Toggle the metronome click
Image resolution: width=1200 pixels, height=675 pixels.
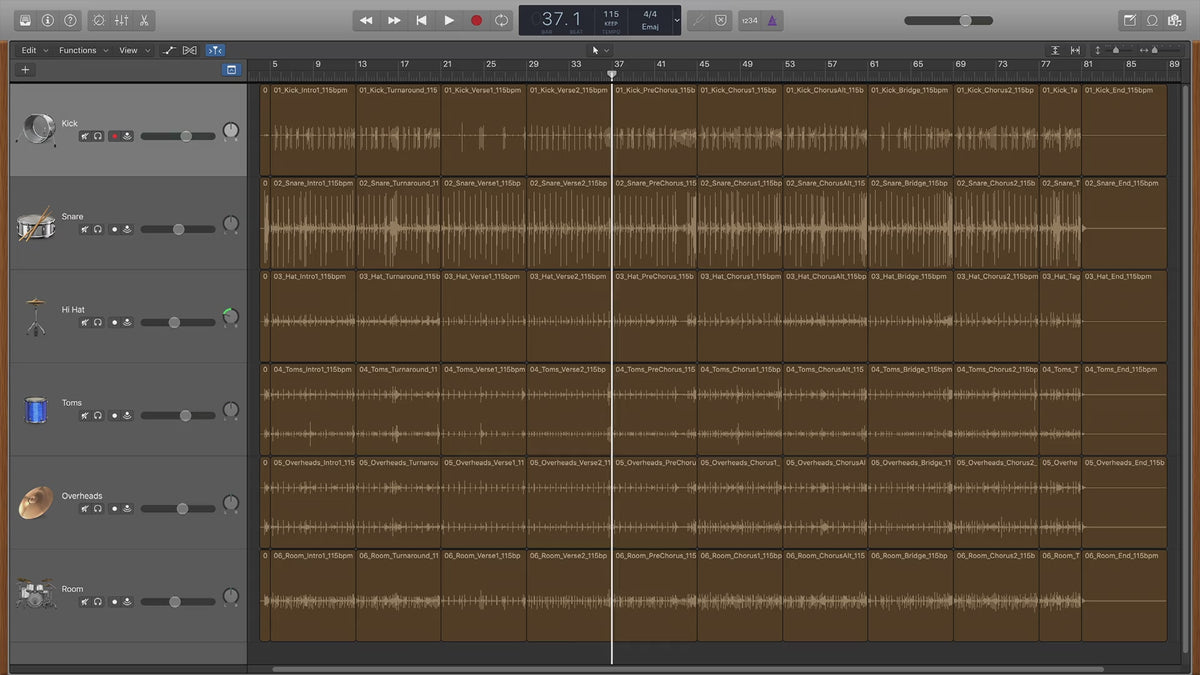(774, 20)
